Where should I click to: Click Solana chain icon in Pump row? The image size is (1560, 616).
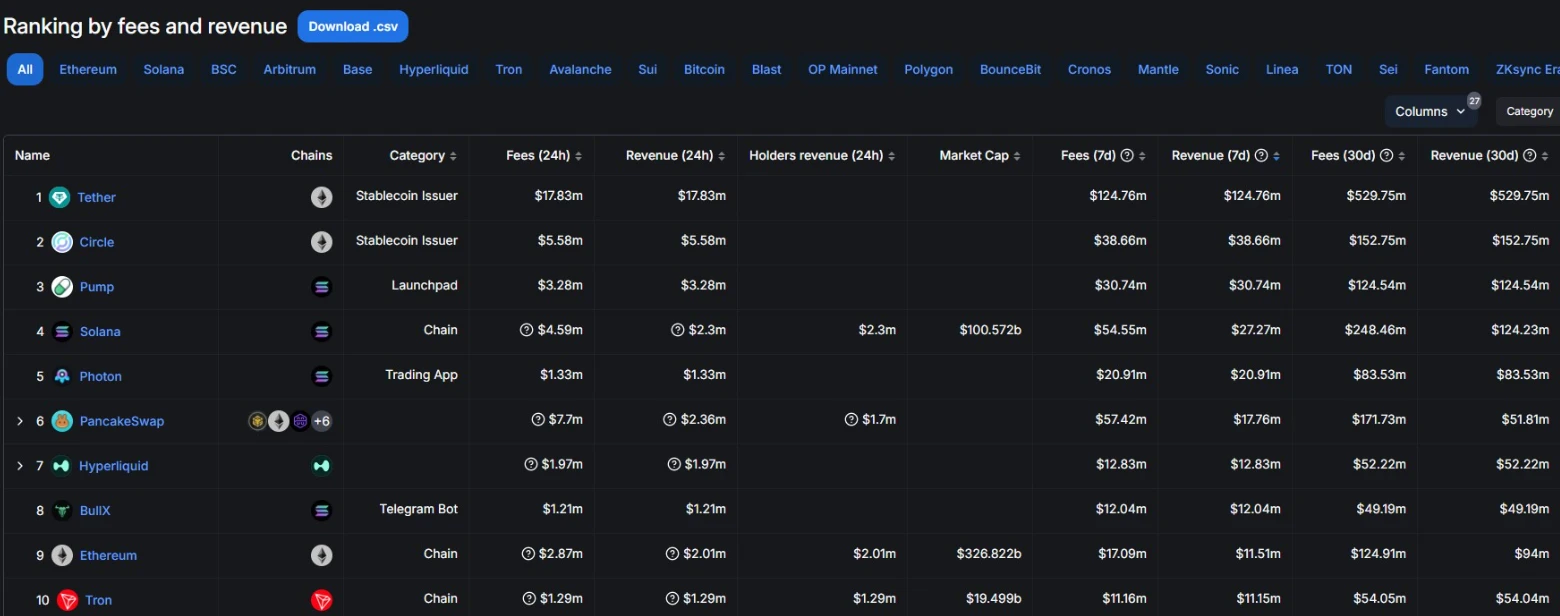(x=321, y=287)
